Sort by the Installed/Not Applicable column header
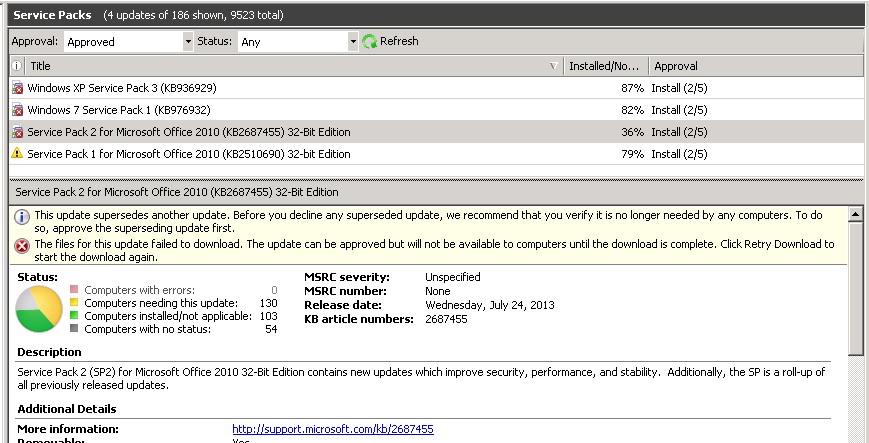 (603, 66)
